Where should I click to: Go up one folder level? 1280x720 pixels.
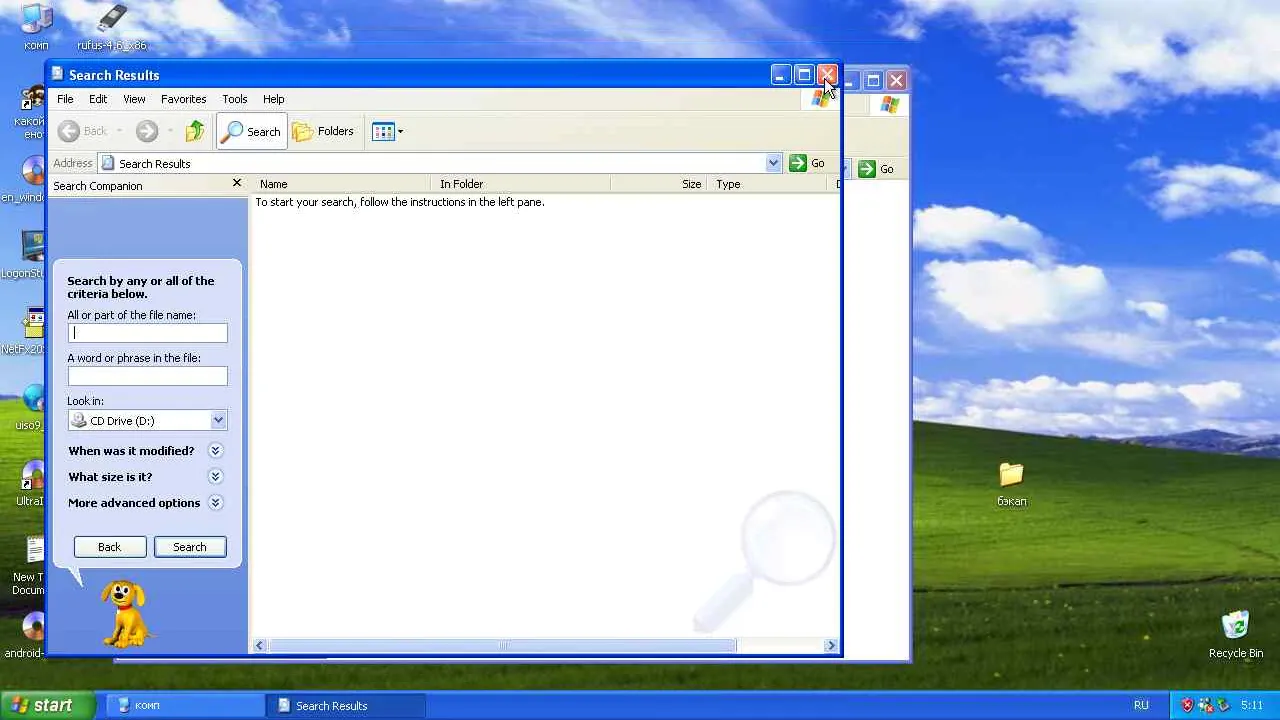pos(195,131)
